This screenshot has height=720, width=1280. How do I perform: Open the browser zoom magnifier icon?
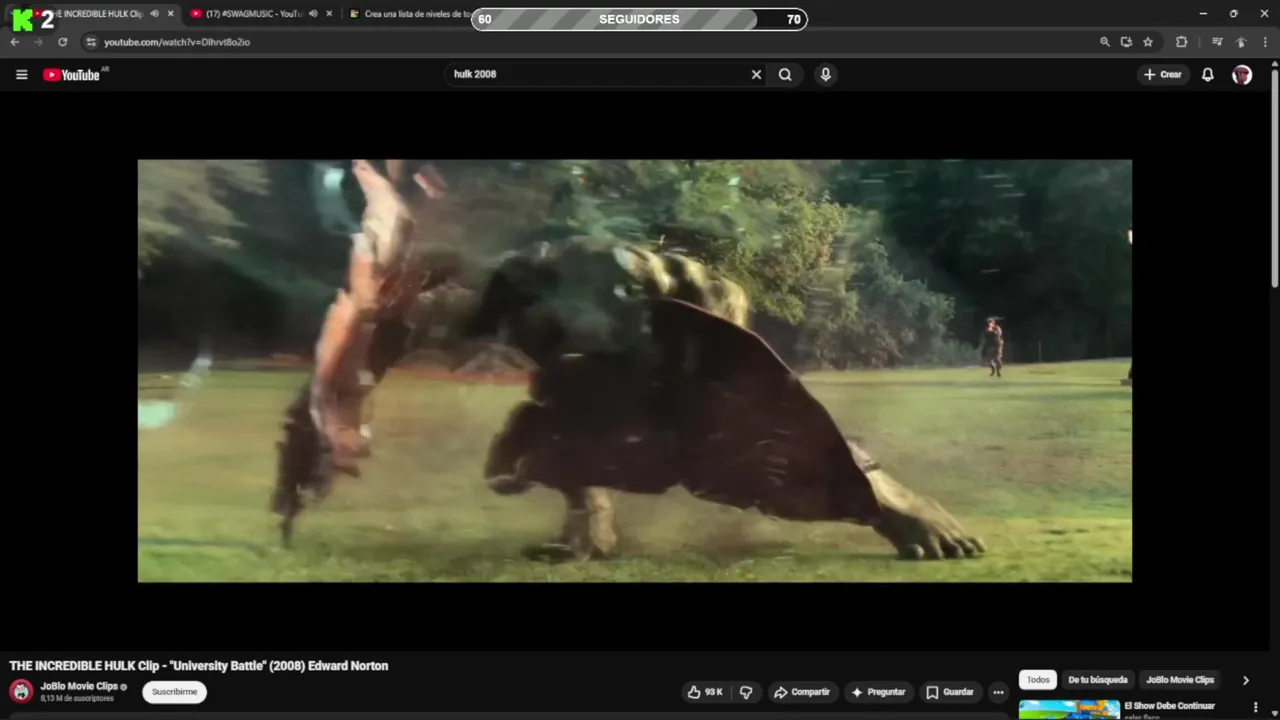coord(1105,42)
